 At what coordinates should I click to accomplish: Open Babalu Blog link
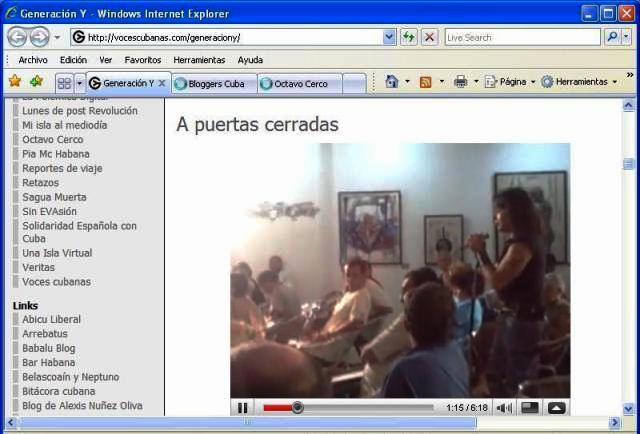[49, 348]
